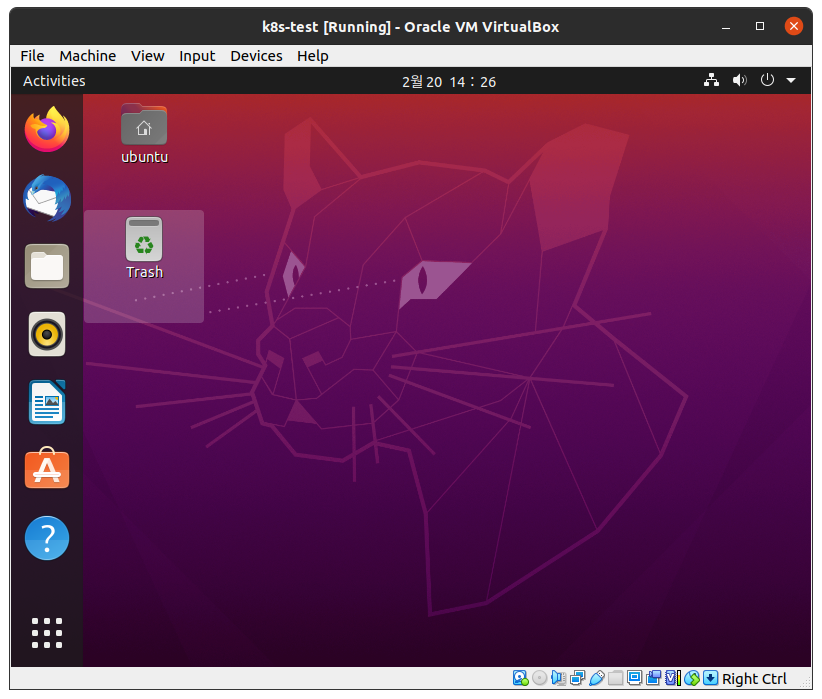Open the Input menu
This screenshot has height=699, width=822.
click(x=197, y=56)
